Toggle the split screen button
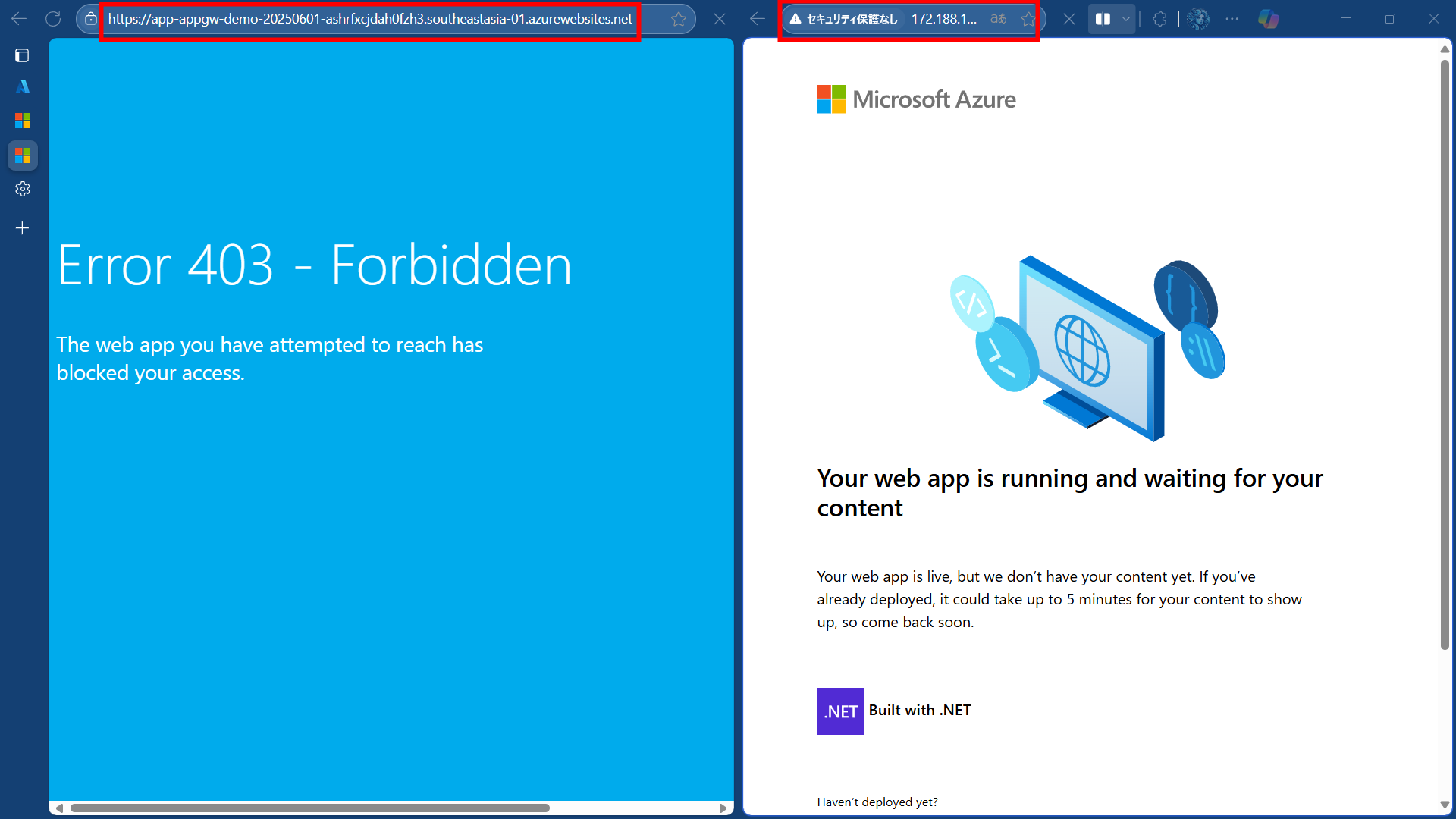 click(x=1103, y=19)
